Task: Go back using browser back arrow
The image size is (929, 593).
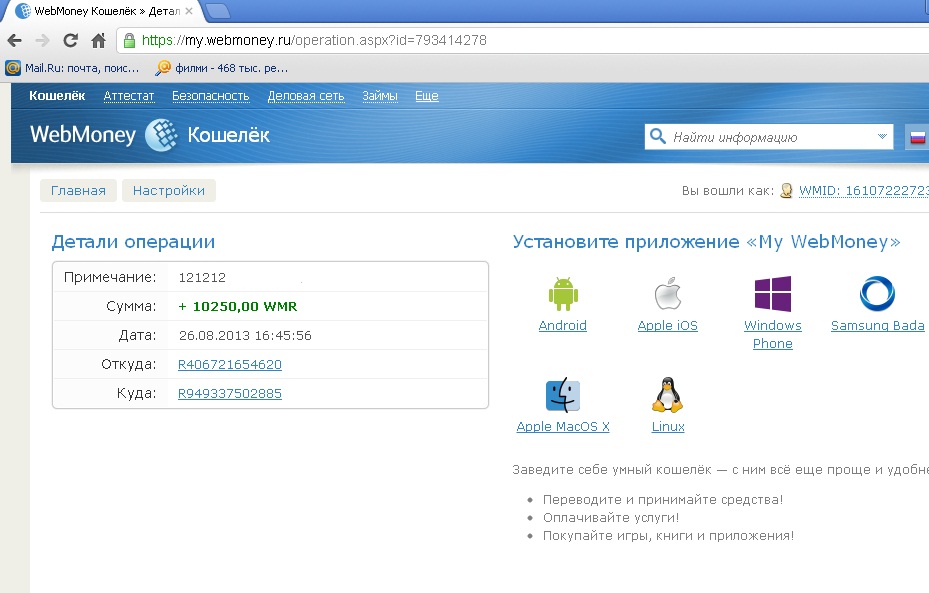Action: click(x=15, y=40)
